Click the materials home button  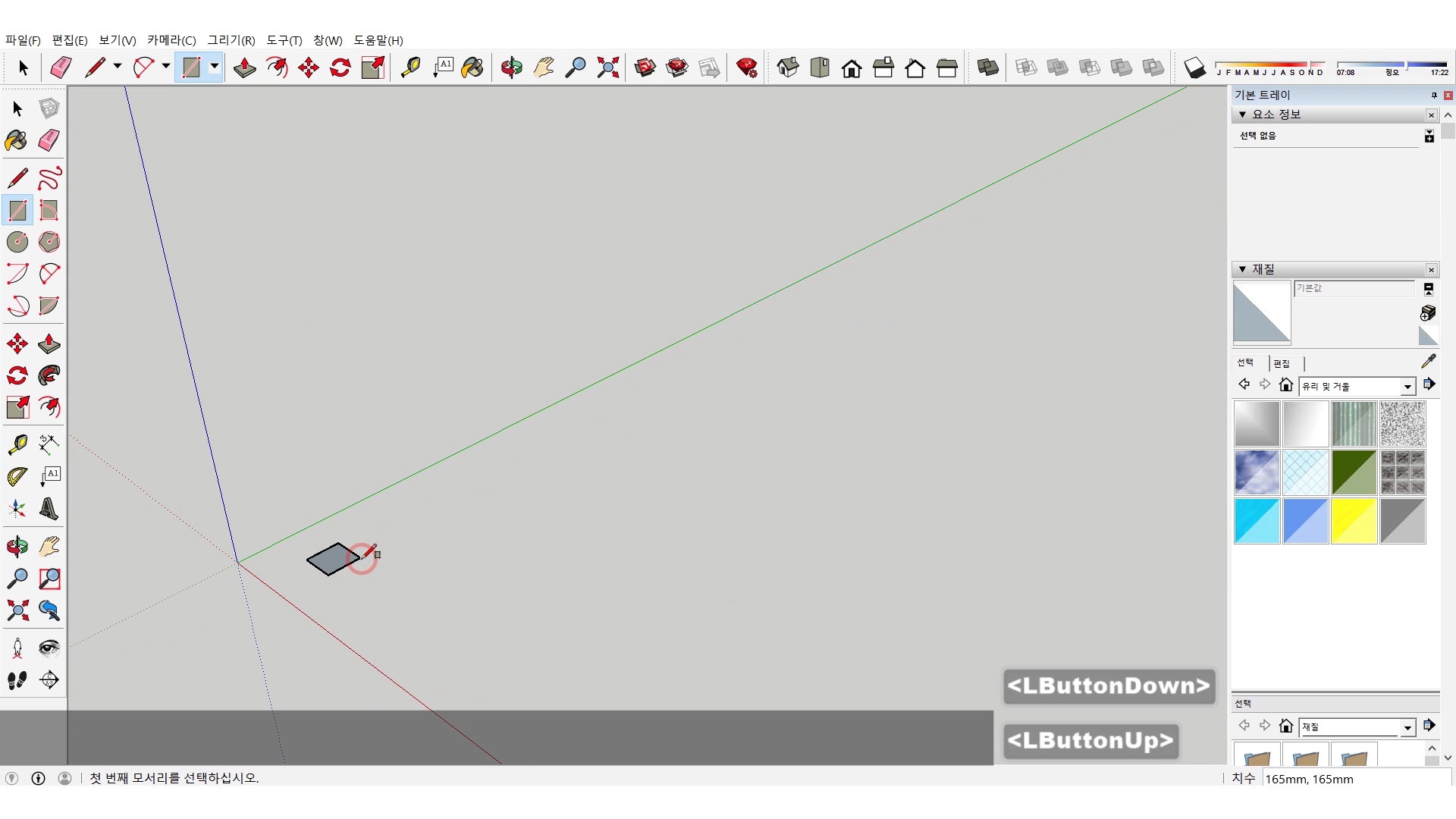coord(1285,385)
